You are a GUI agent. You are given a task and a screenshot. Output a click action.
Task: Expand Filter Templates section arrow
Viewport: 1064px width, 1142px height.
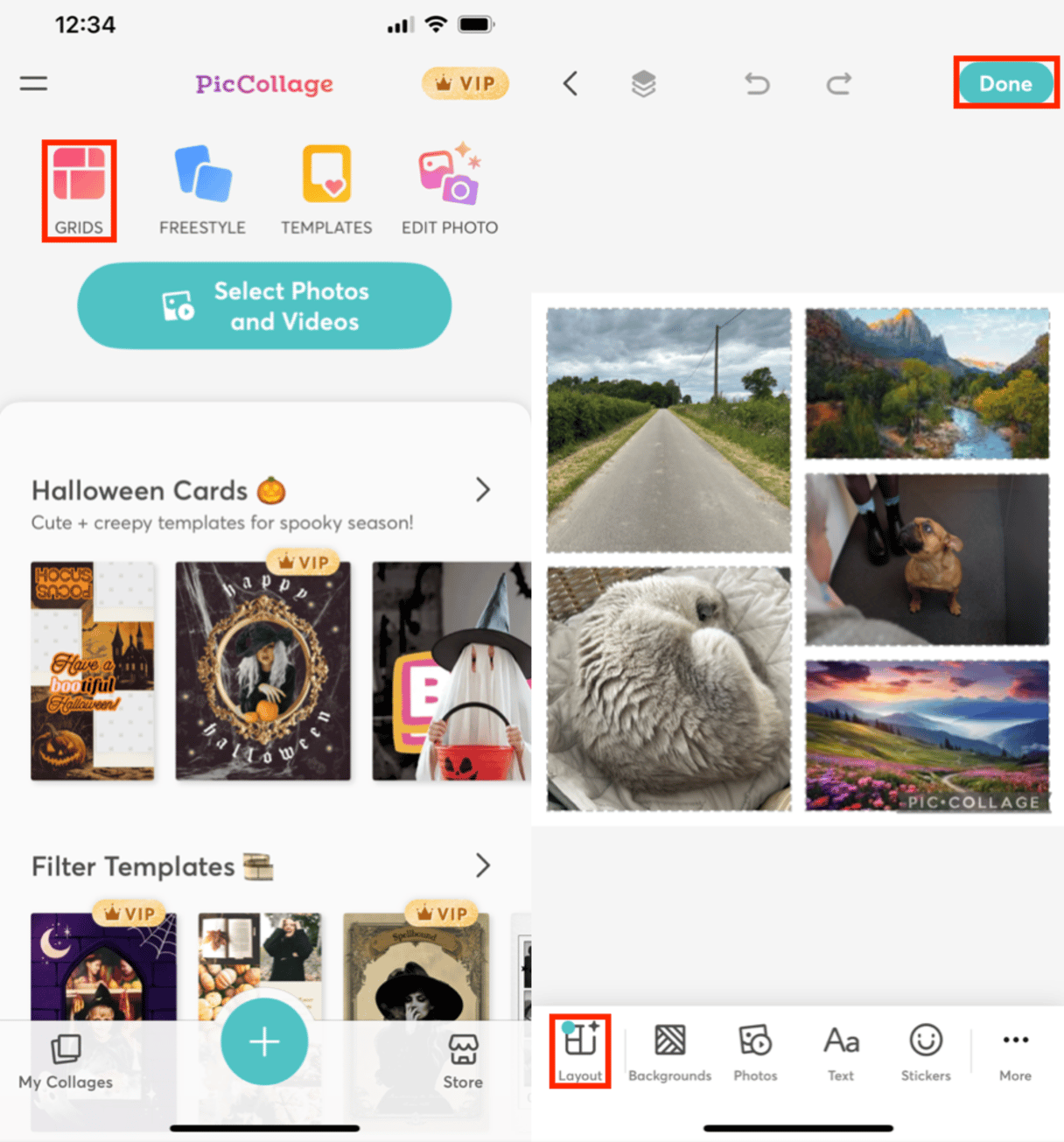coord(482,865)
